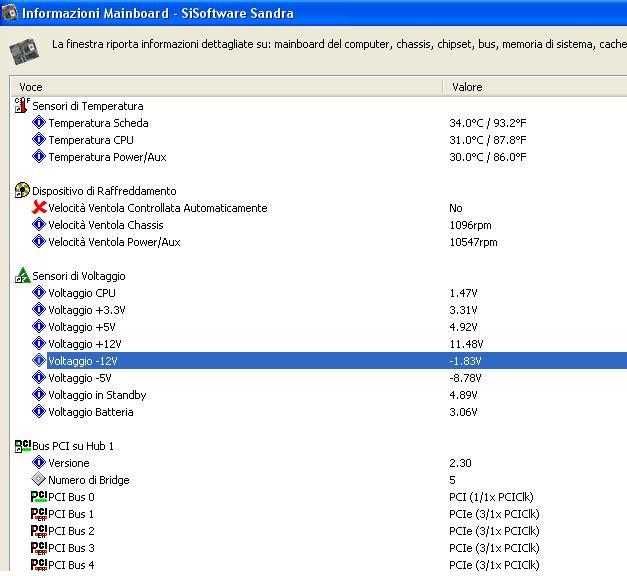The height and width of the screenshot is (576, 627).
Task: Click the 10547rpm fan speed value
Action: (x=473, y=242)
